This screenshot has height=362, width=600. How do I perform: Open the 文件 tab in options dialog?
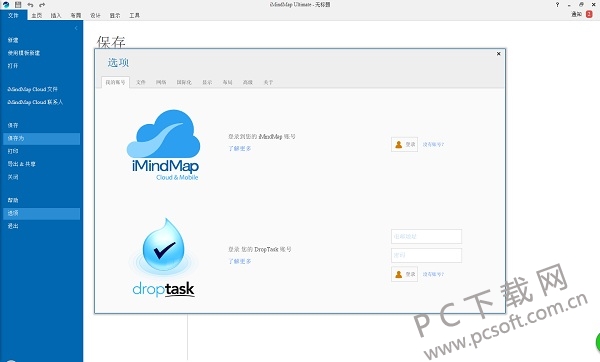141,82
